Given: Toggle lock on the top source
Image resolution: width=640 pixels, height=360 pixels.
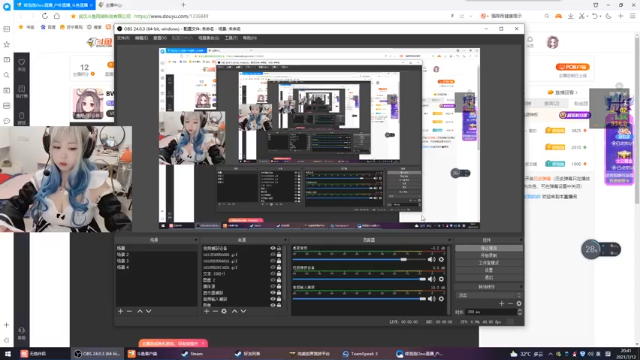Looking at the screenshot, I should 279,248.
